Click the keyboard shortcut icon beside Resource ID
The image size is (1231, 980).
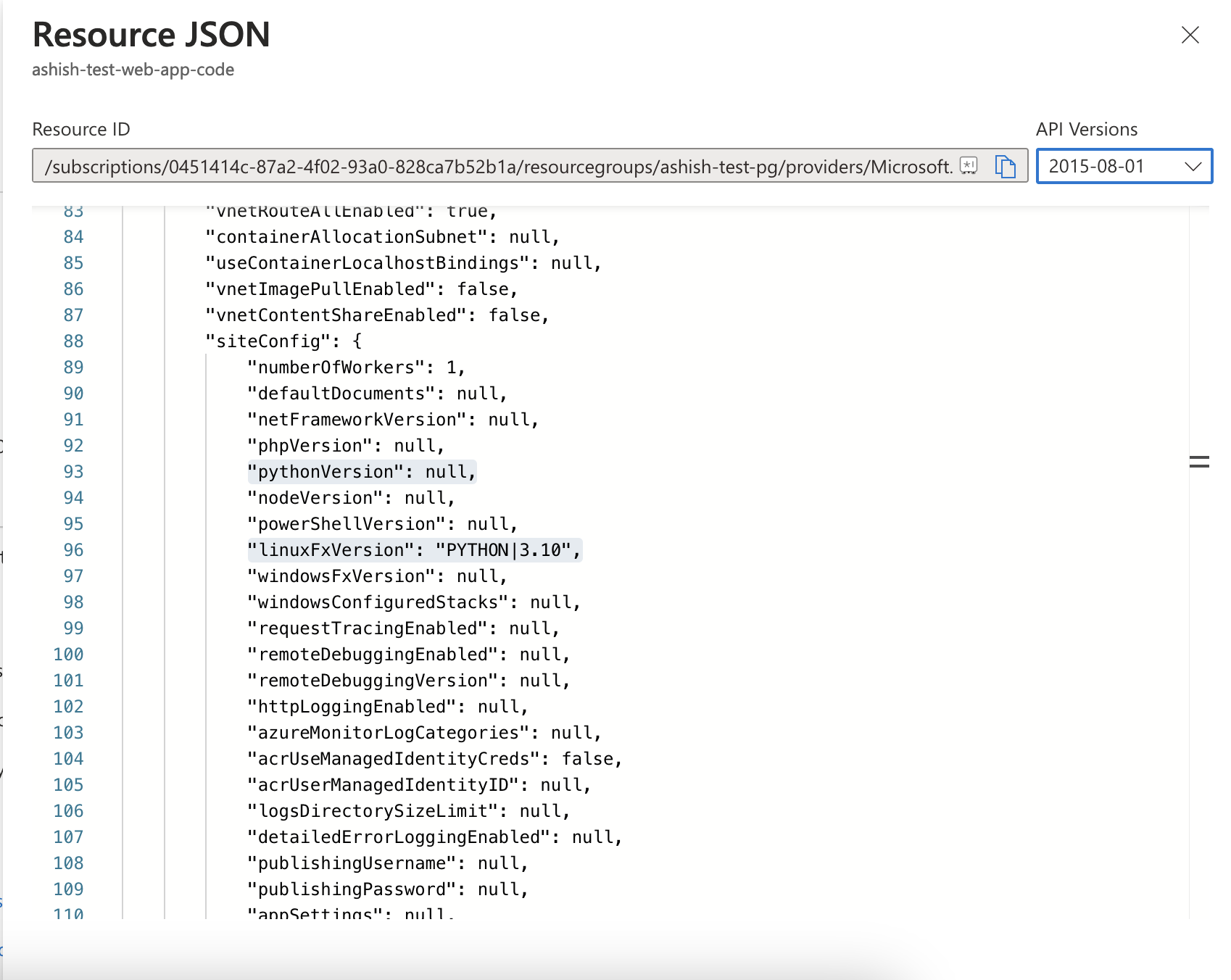point(969,166)
